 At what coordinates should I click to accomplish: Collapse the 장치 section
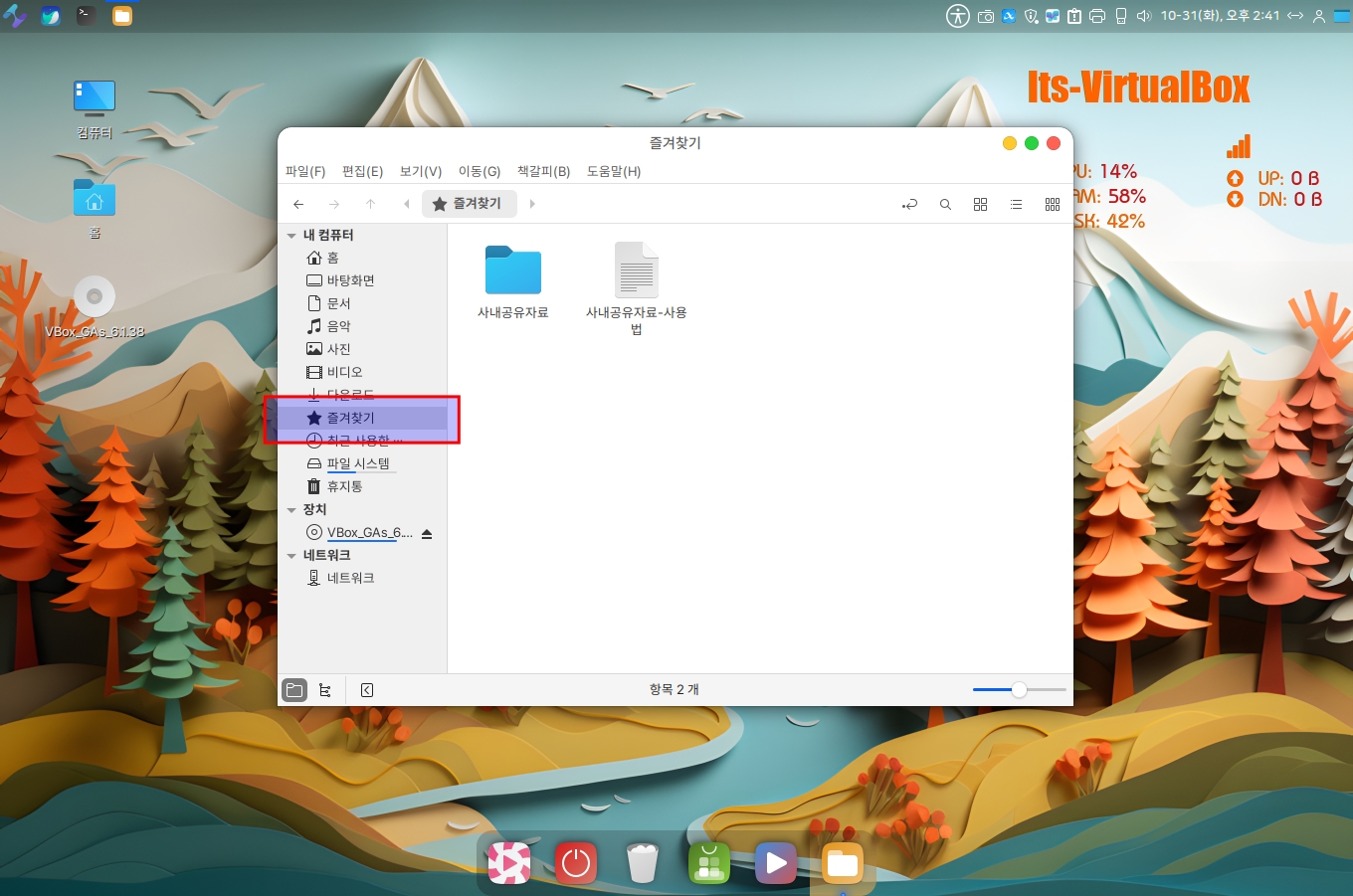tap(291, 510)
